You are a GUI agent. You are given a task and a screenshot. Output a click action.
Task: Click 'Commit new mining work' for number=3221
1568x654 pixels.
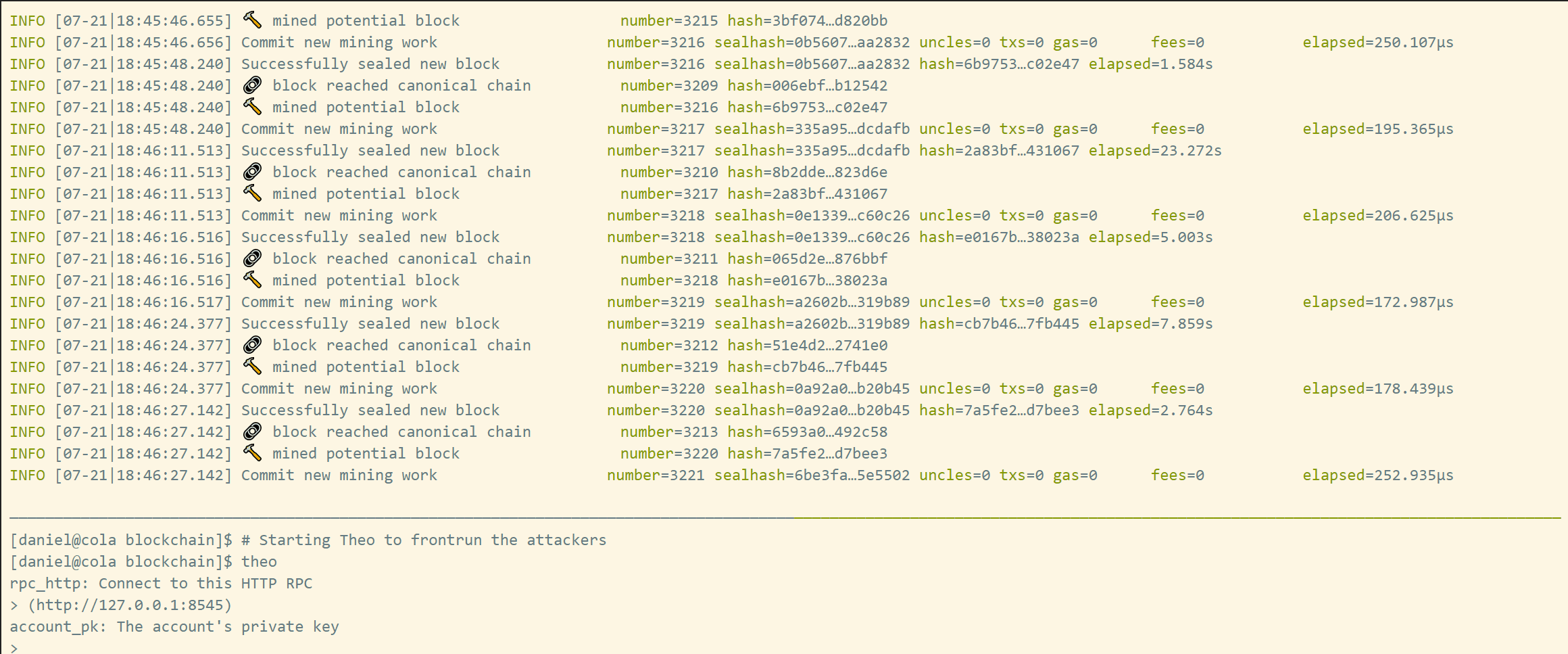339,475
